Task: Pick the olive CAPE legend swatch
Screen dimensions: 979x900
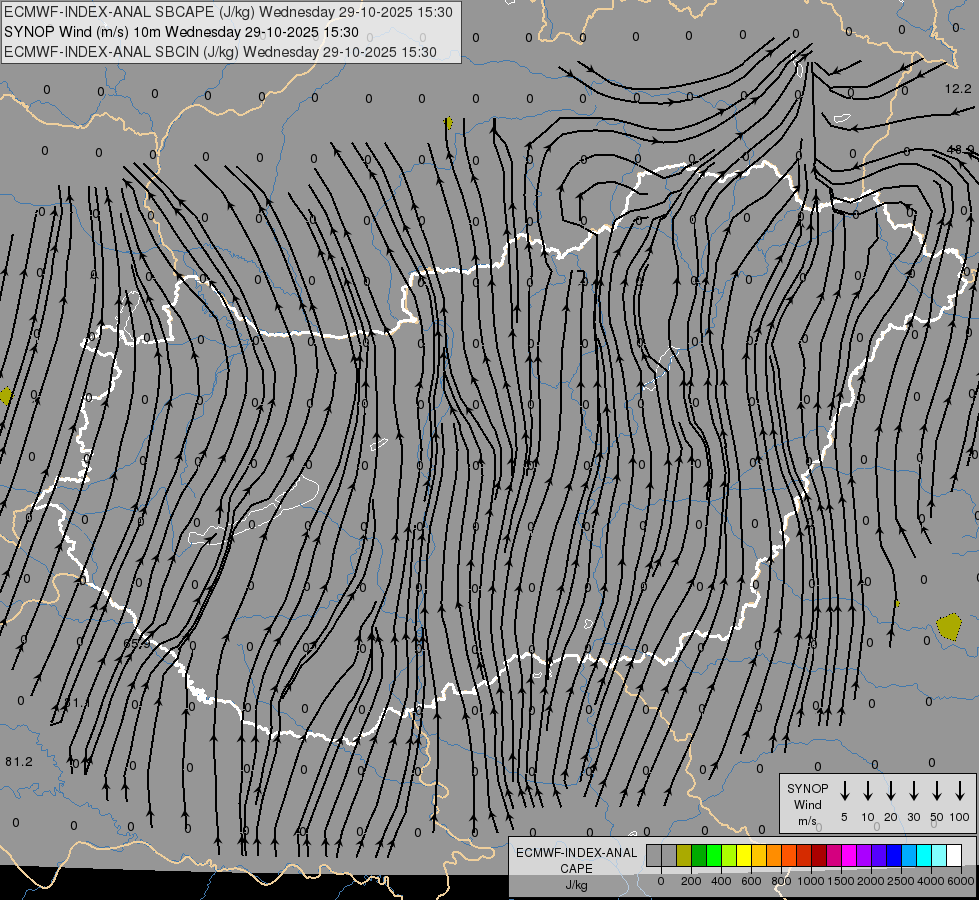Action: coord(684,855)
